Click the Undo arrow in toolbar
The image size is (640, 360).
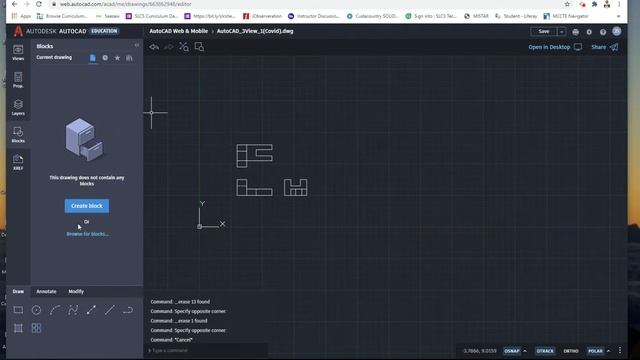154,47
